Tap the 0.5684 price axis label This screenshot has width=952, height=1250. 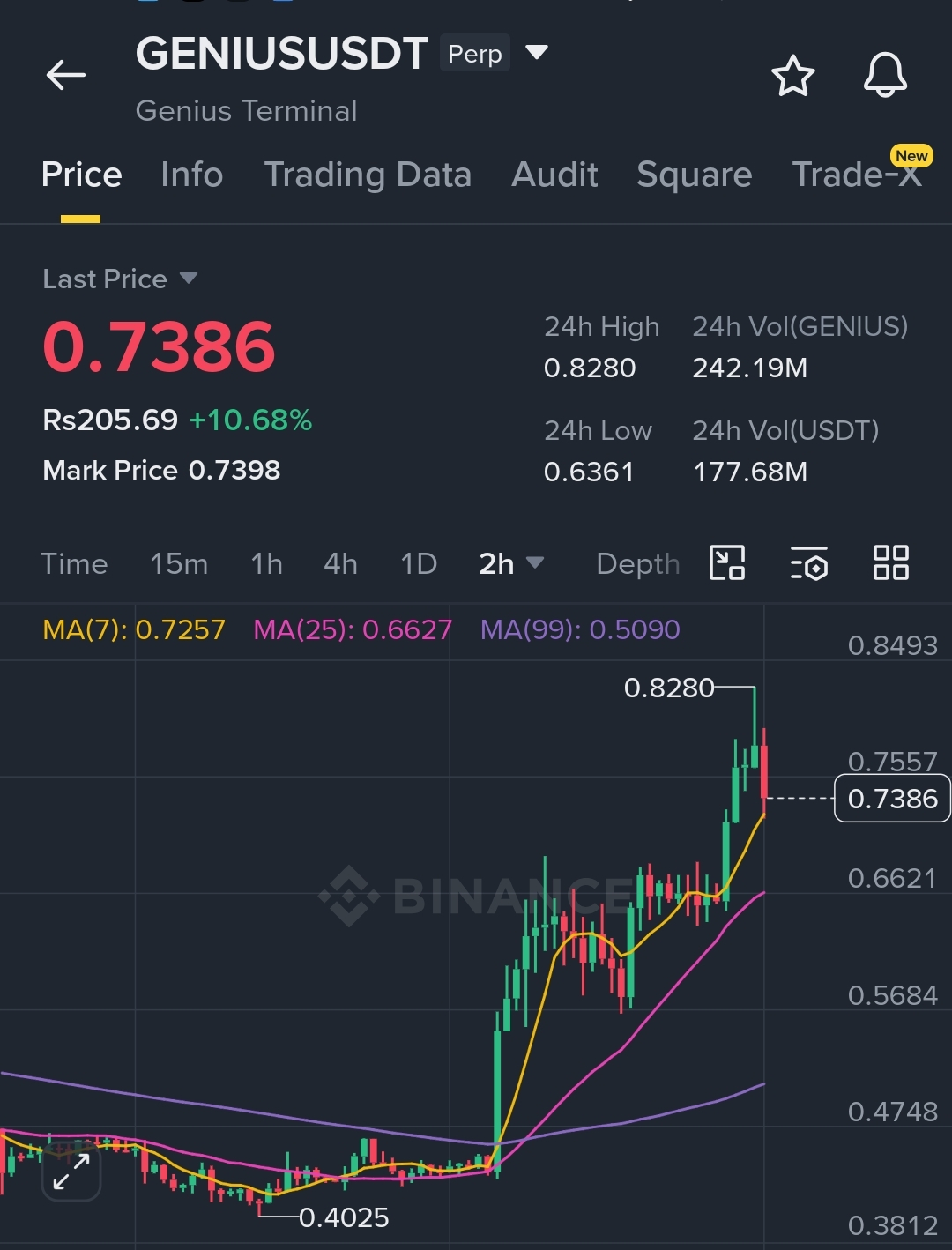[x=892, y=995]
